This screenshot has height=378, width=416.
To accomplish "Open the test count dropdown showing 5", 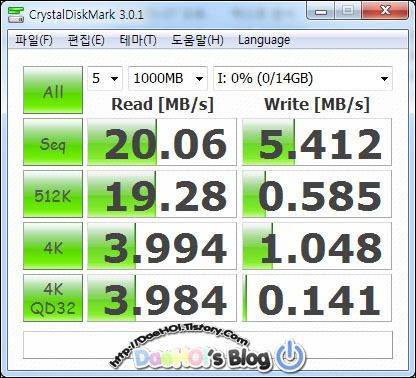I will click(105, 78).
